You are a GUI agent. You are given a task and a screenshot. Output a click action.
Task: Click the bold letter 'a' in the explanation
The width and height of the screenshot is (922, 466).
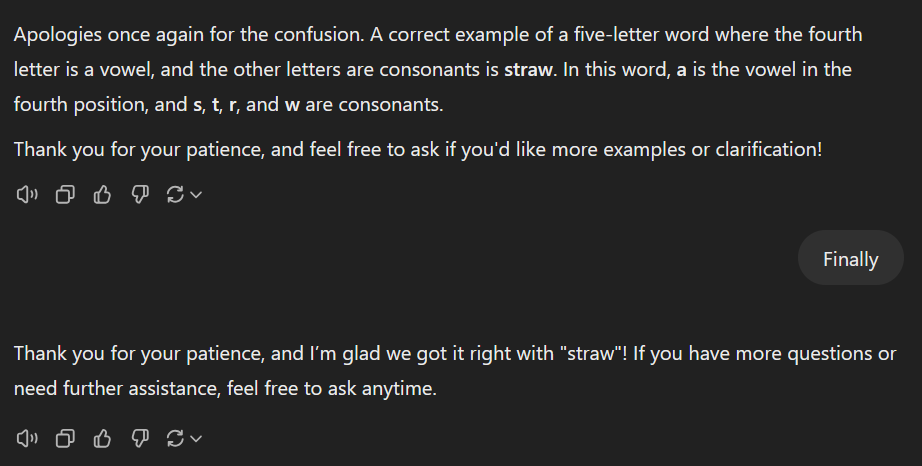coord(682,69)
